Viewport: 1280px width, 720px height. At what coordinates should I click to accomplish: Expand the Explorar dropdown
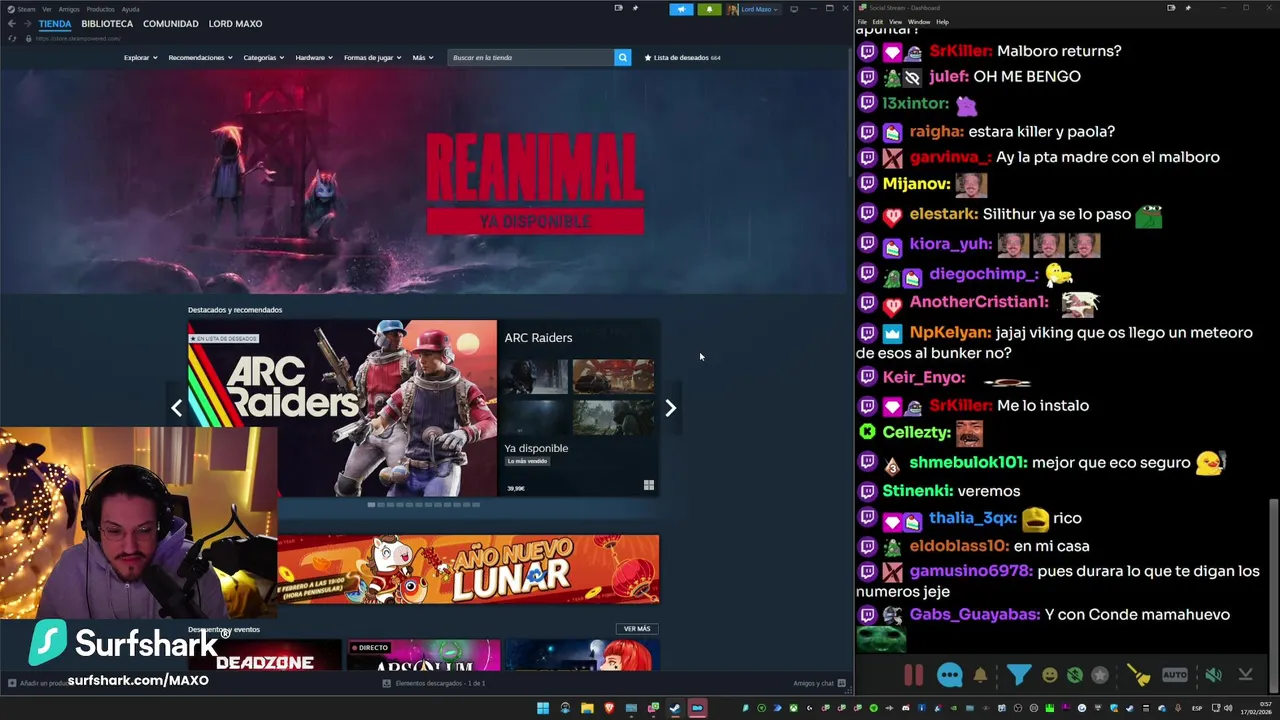tap(140, 57)
